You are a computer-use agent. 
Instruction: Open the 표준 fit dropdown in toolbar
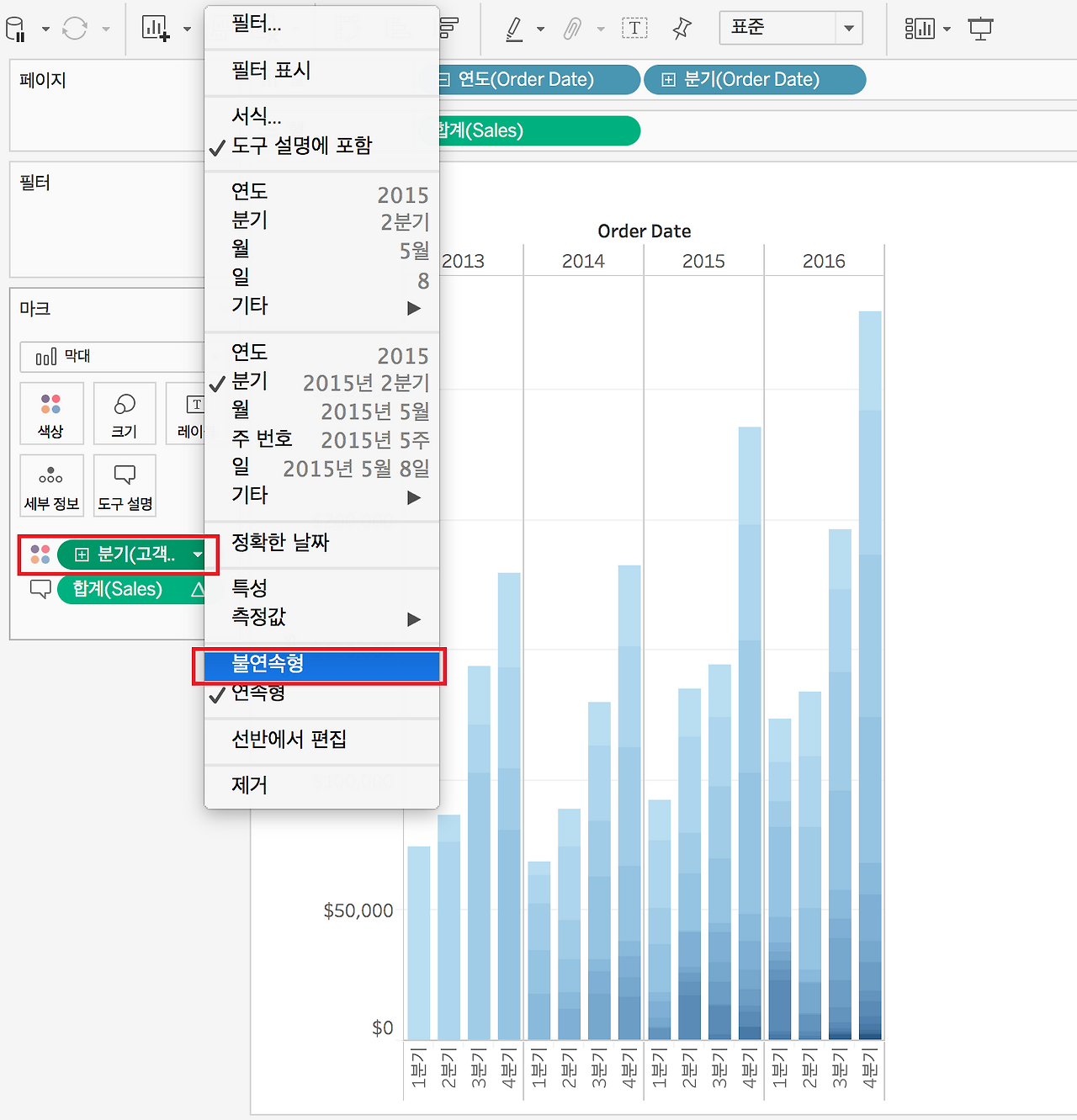(x=791, y=28)
